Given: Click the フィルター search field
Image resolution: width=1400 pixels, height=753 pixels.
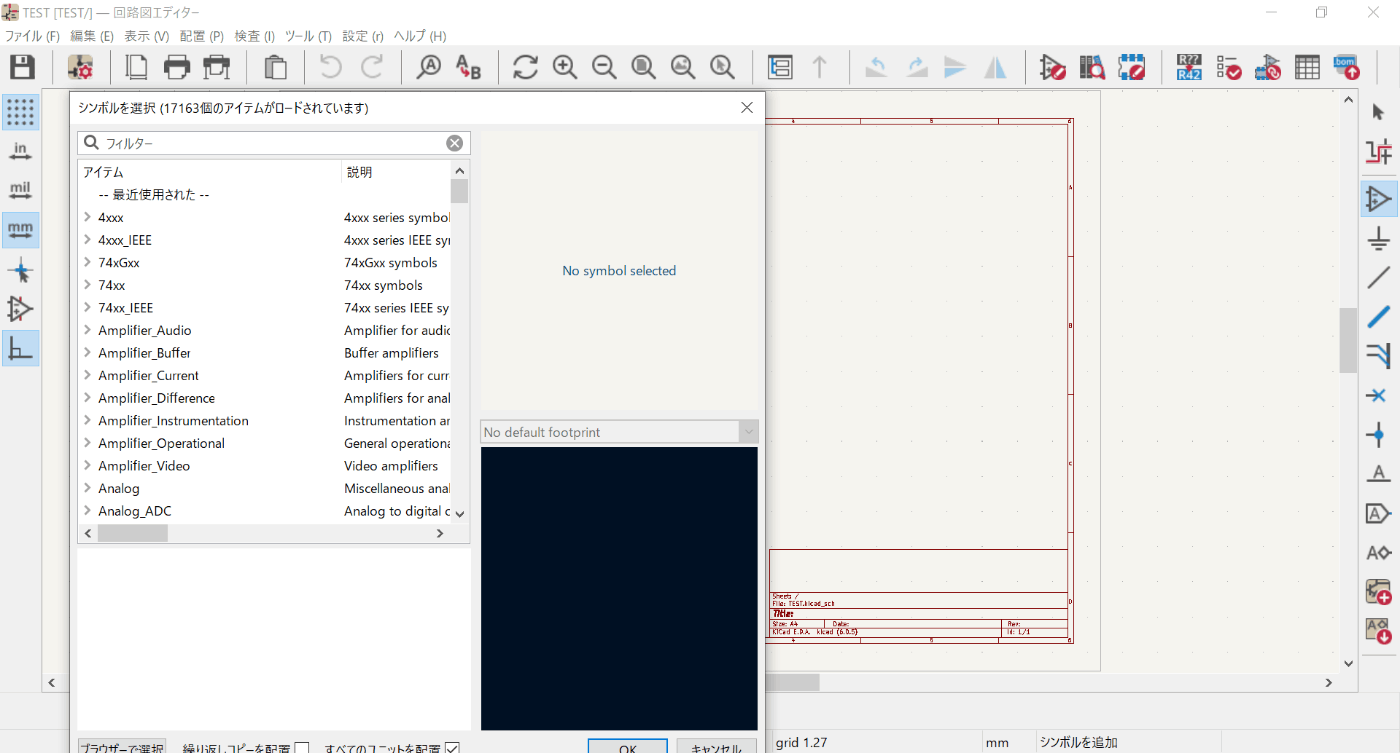Looking at the screenshot, I should (274, 143).
